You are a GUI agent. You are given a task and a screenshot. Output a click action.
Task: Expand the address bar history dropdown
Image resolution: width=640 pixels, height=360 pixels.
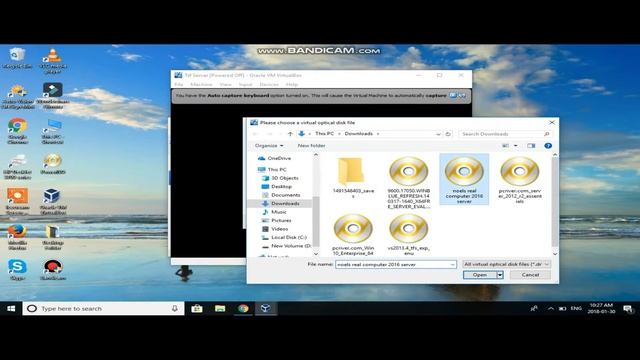tap(438, 134)
